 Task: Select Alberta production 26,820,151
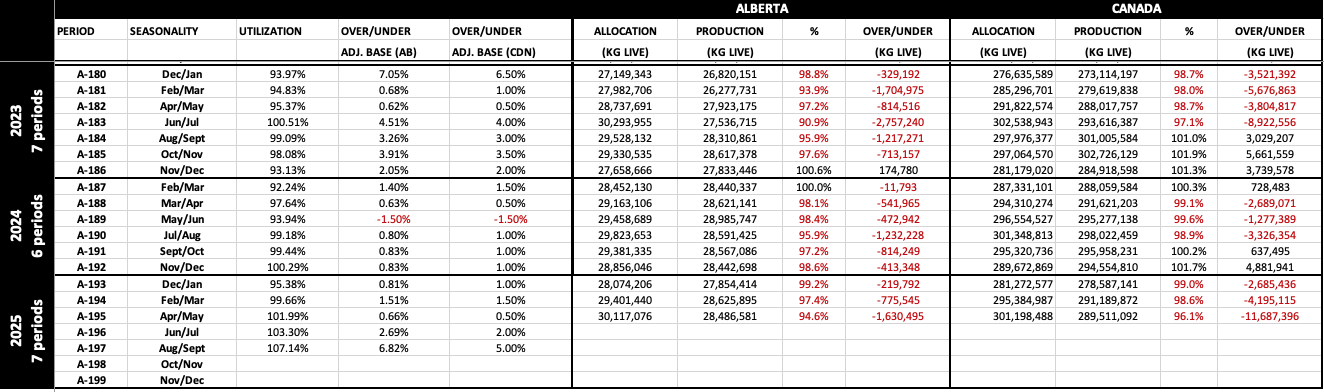coord(732,74)
